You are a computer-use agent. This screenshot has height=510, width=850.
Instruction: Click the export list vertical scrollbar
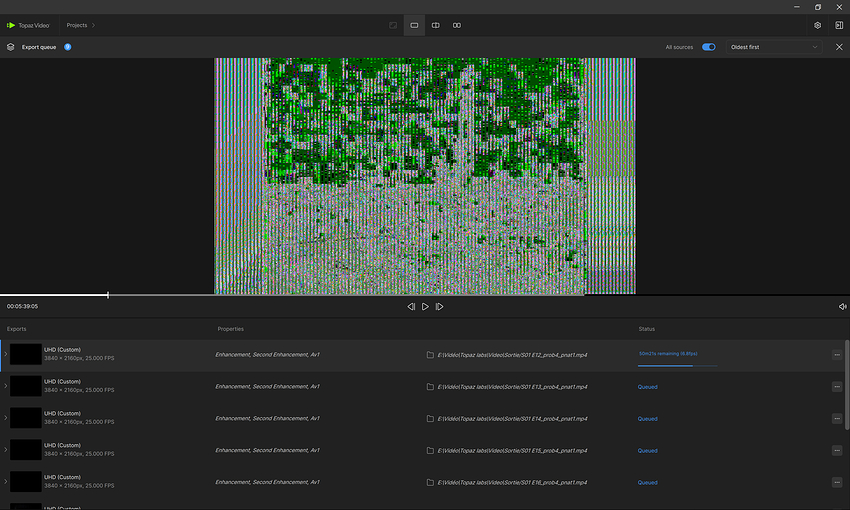(x=847, y=385)
